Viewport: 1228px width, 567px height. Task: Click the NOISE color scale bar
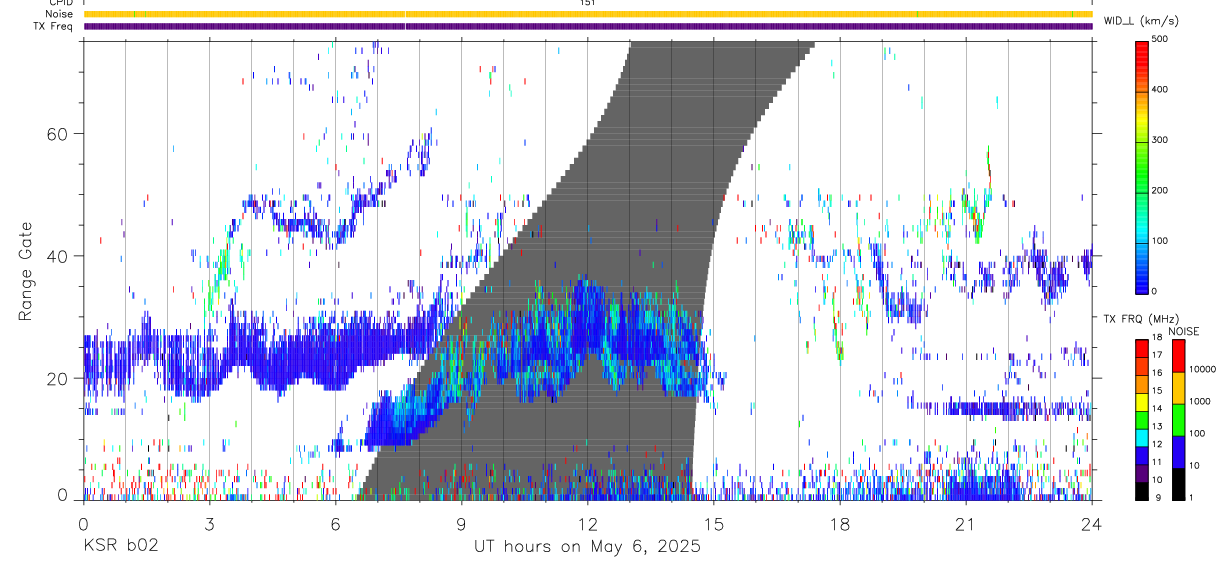pos(1178,420)
